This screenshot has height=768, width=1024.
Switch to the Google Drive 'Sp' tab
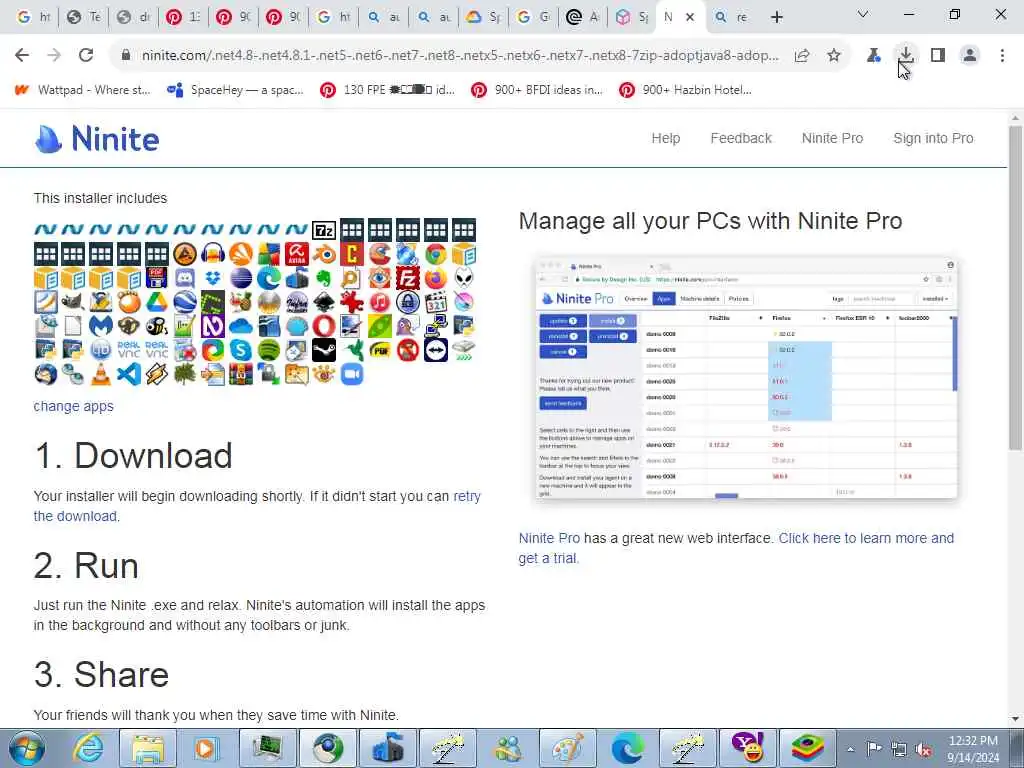[x=484, y=18]
